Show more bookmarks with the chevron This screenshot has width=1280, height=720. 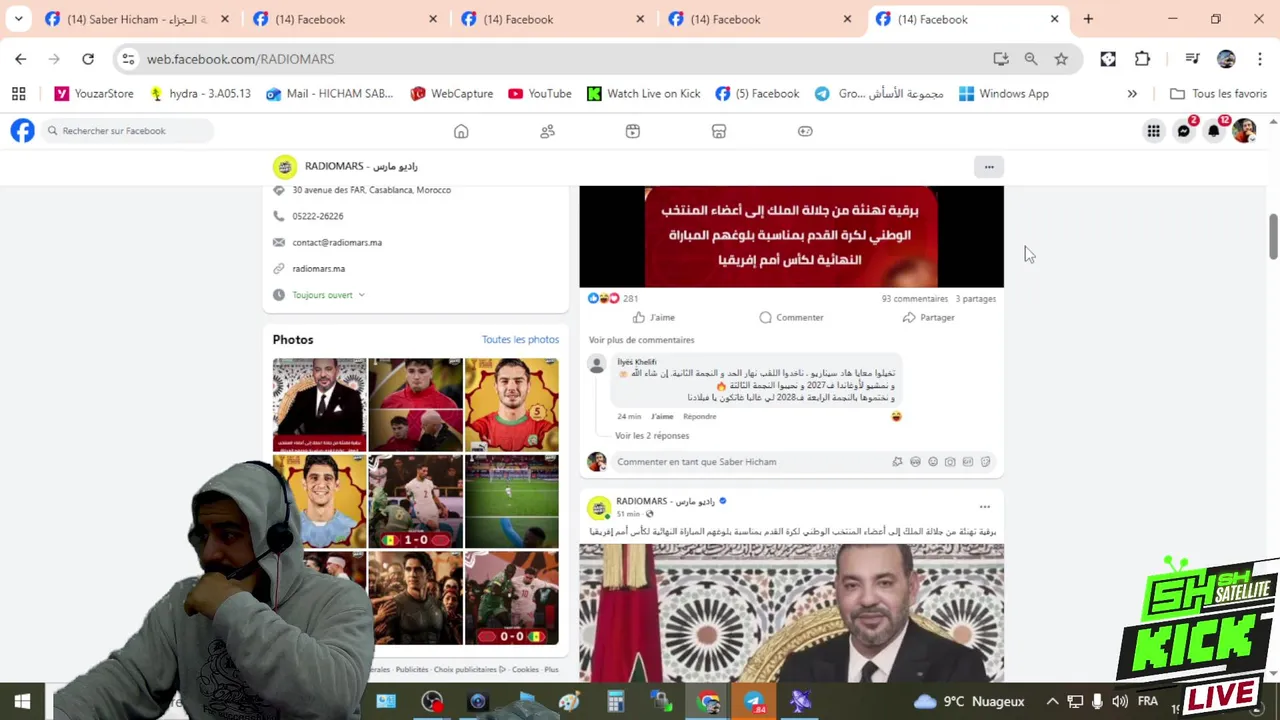click(x=1132, y=94)
